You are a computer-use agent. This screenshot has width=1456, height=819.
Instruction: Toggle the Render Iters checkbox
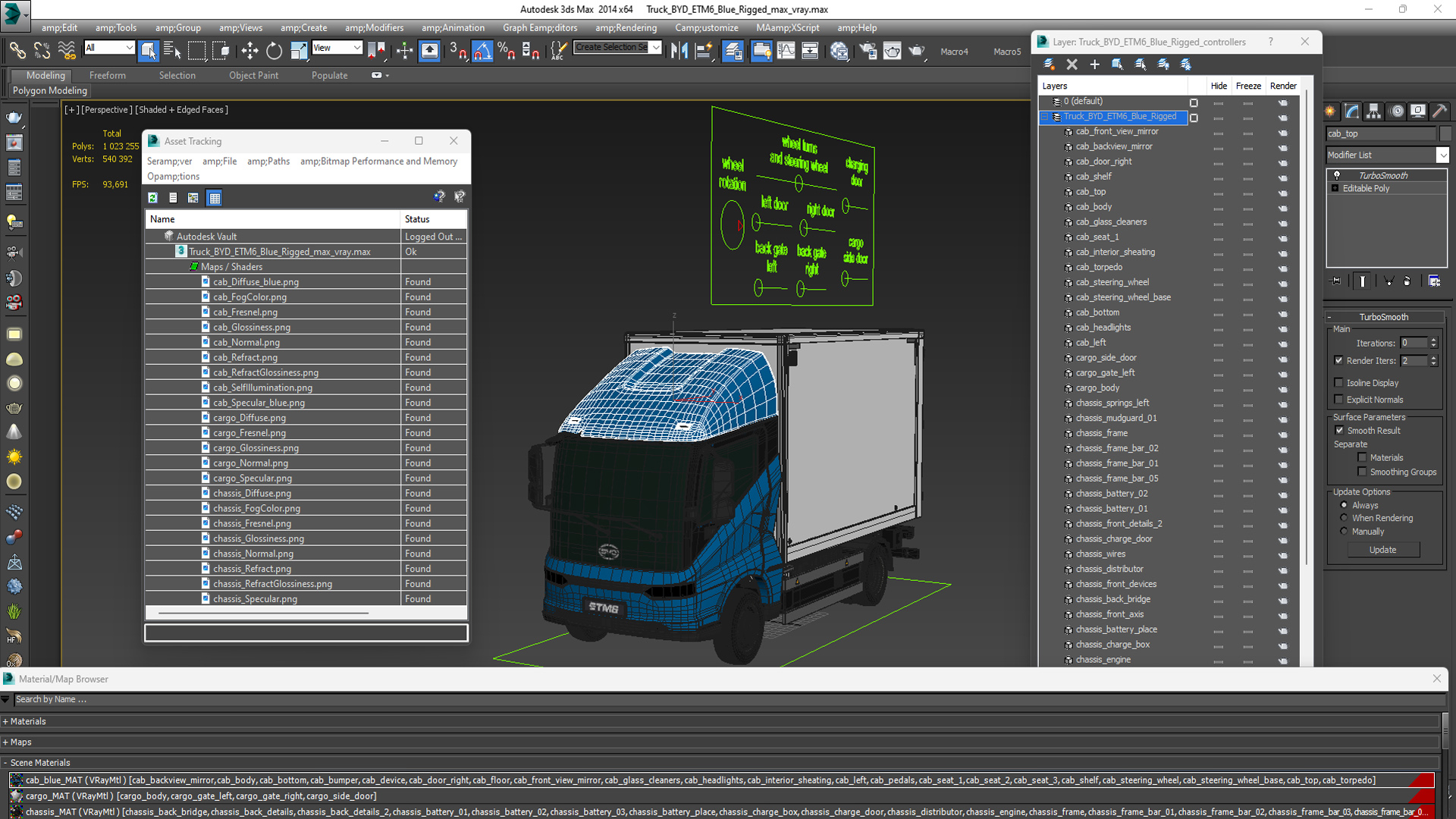(1338, 360)
